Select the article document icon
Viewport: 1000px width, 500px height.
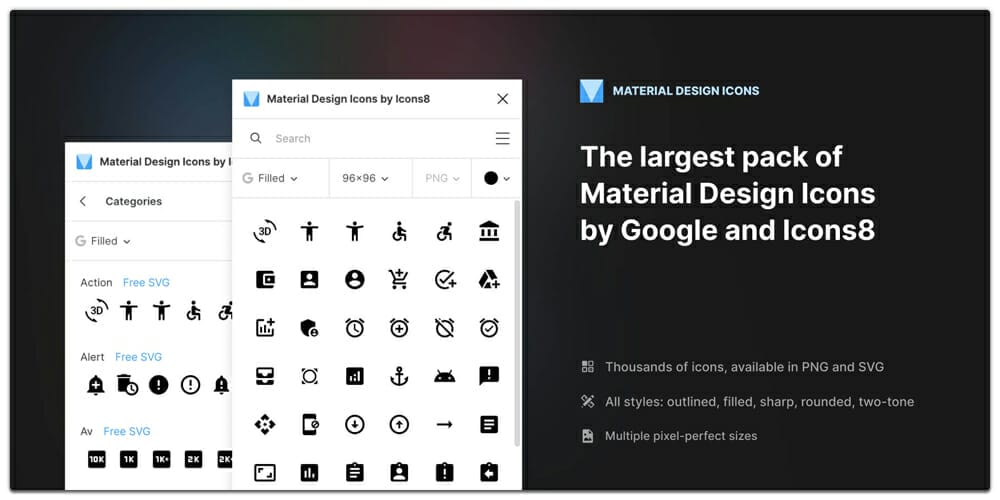[489, 425]
